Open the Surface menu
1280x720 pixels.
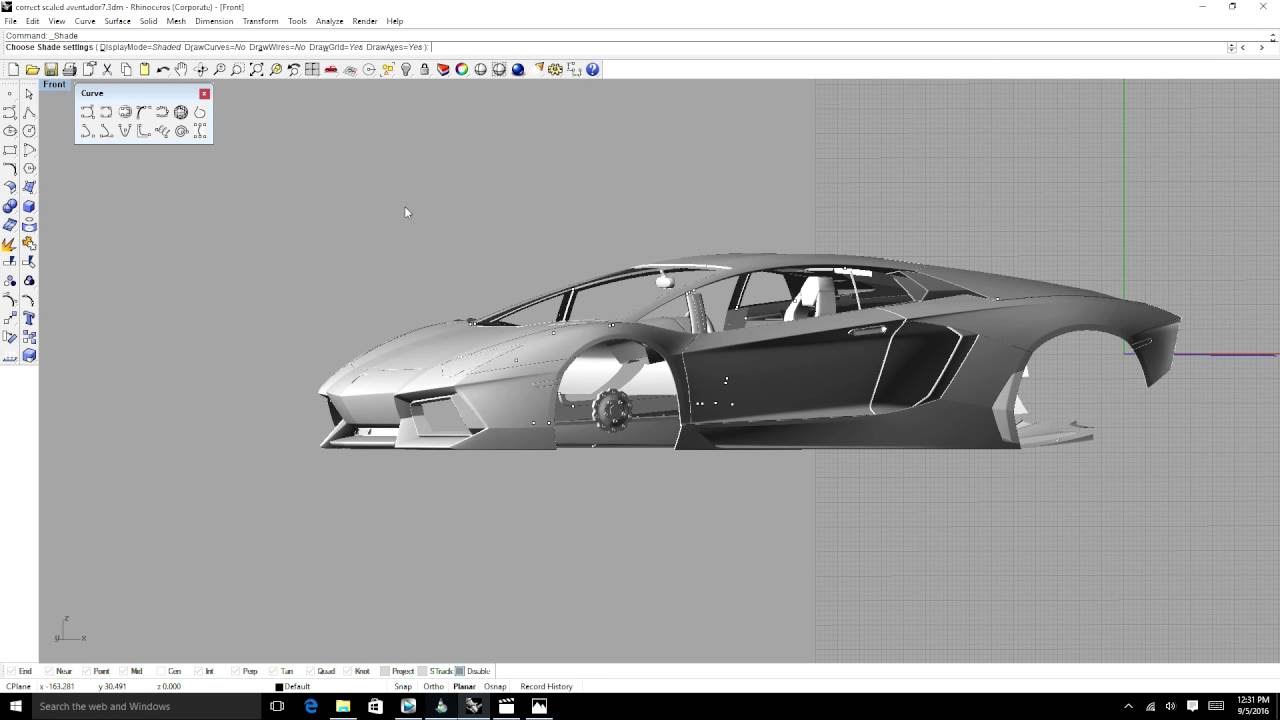click(x=117, y=21)
